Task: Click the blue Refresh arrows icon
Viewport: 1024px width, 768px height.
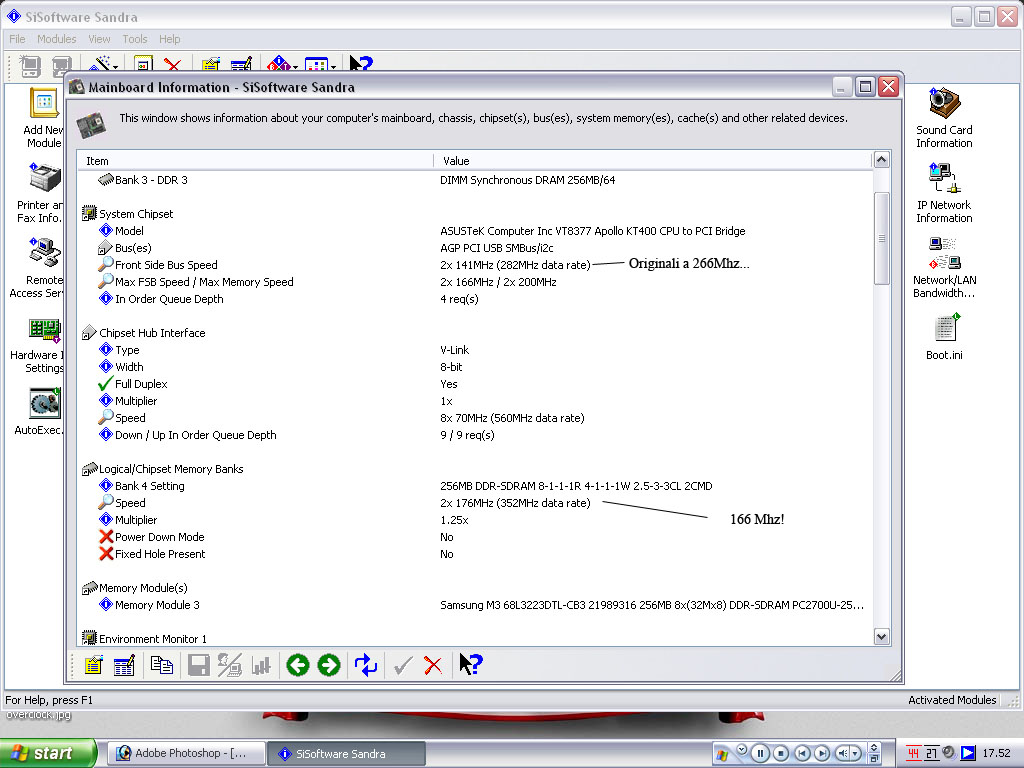Action: coord(366,665)
